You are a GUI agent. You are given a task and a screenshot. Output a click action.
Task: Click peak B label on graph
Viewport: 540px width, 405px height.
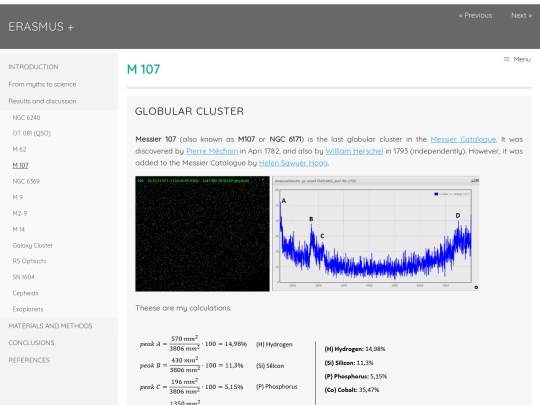pyautogui.click(x=311, y=219)
